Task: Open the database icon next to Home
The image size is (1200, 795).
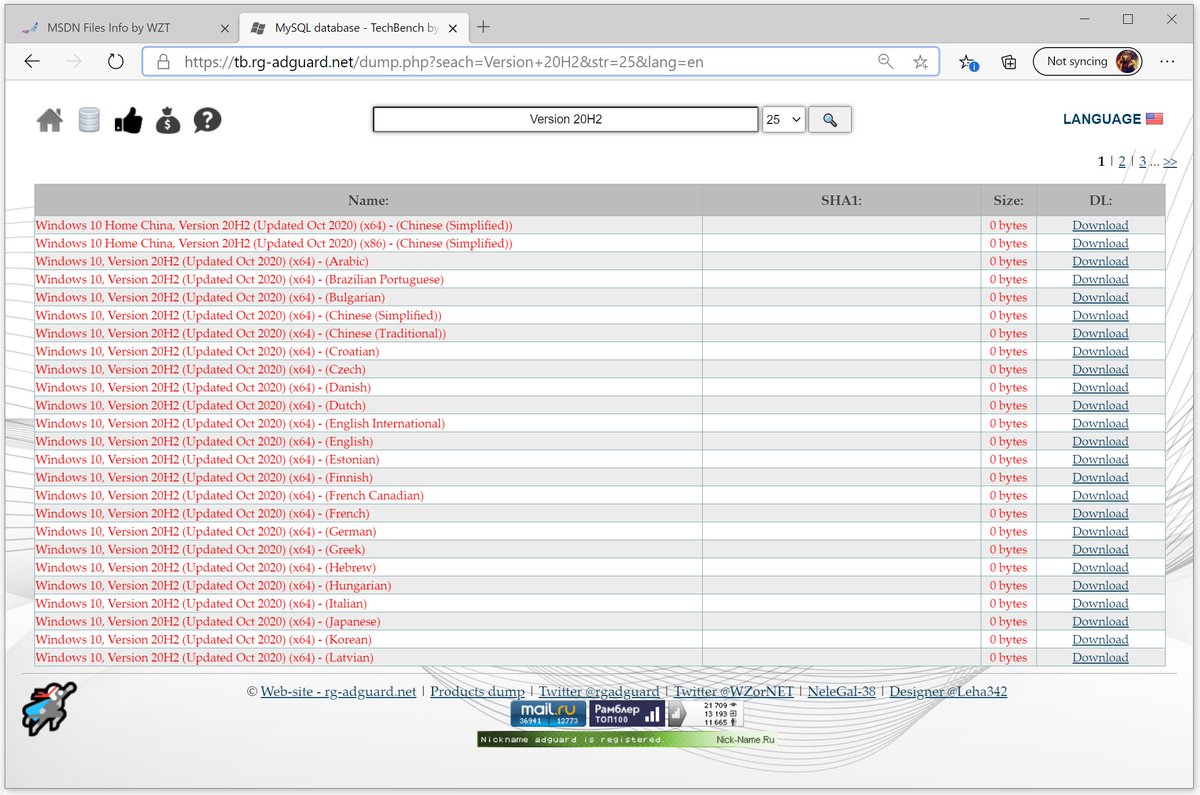Action: (x=89, y=119)
